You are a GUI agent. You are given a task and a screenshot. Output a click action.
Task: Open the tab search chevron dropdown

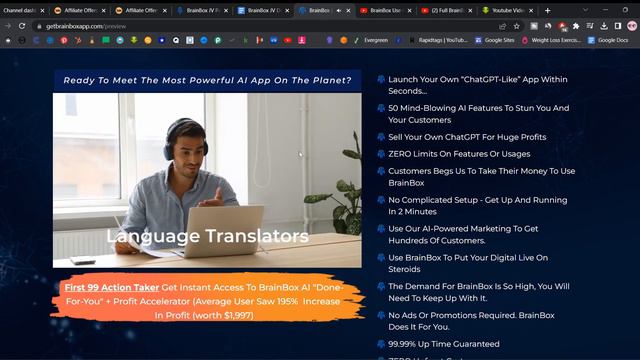tap(585, 10)
